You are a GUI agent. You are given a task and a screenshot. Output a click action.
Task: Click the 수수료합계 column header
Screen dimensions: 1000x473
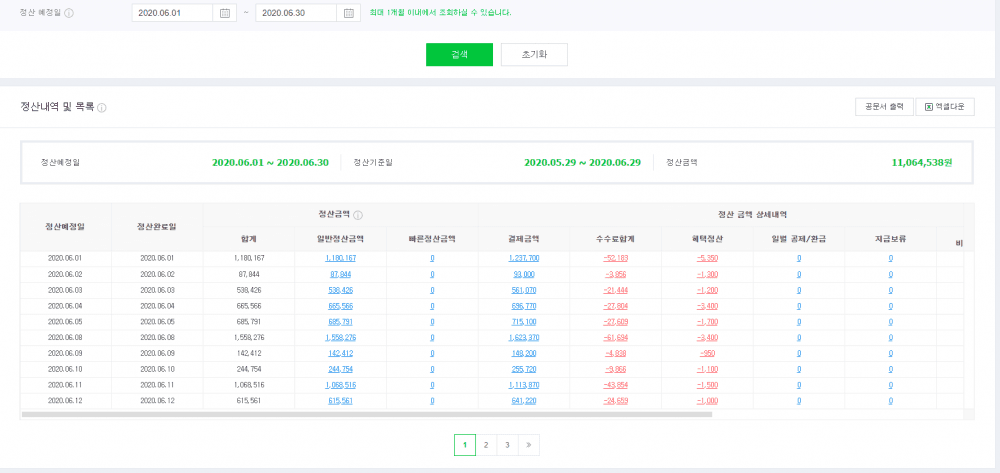click(615, 240)
